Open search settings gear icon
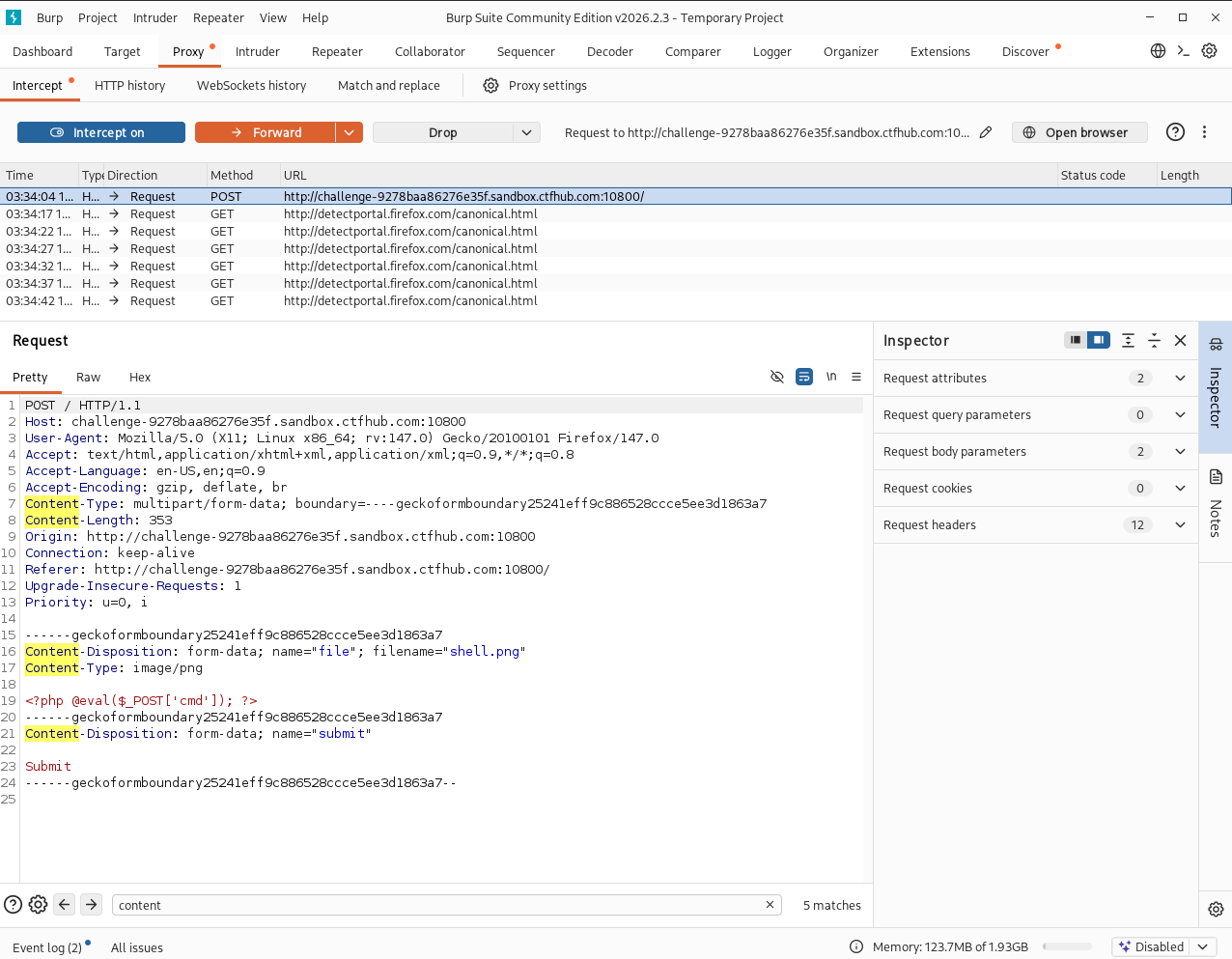This screenshot has height=959, width=1232. [38, 905]
